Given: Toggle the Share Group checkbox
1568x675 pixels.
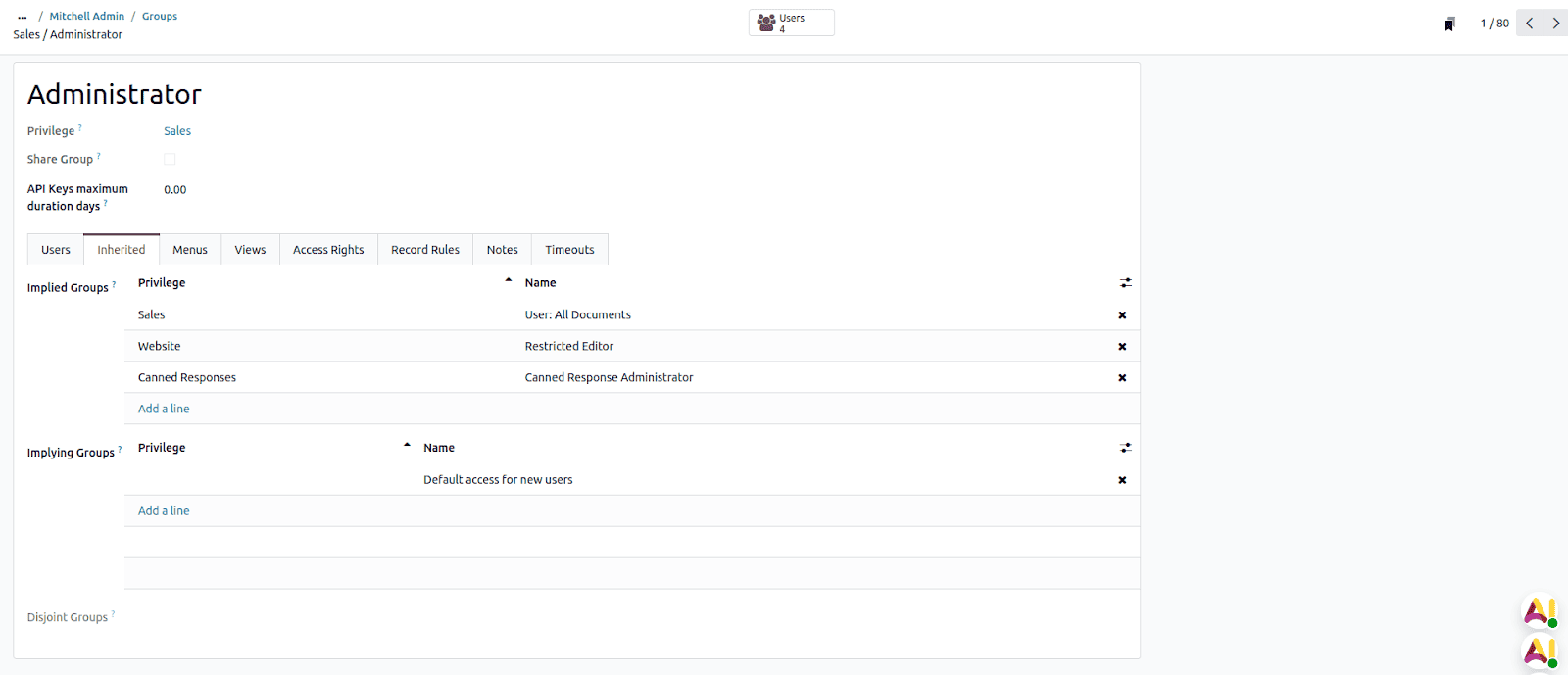Looking at the screenshot, I should (170, 159).
